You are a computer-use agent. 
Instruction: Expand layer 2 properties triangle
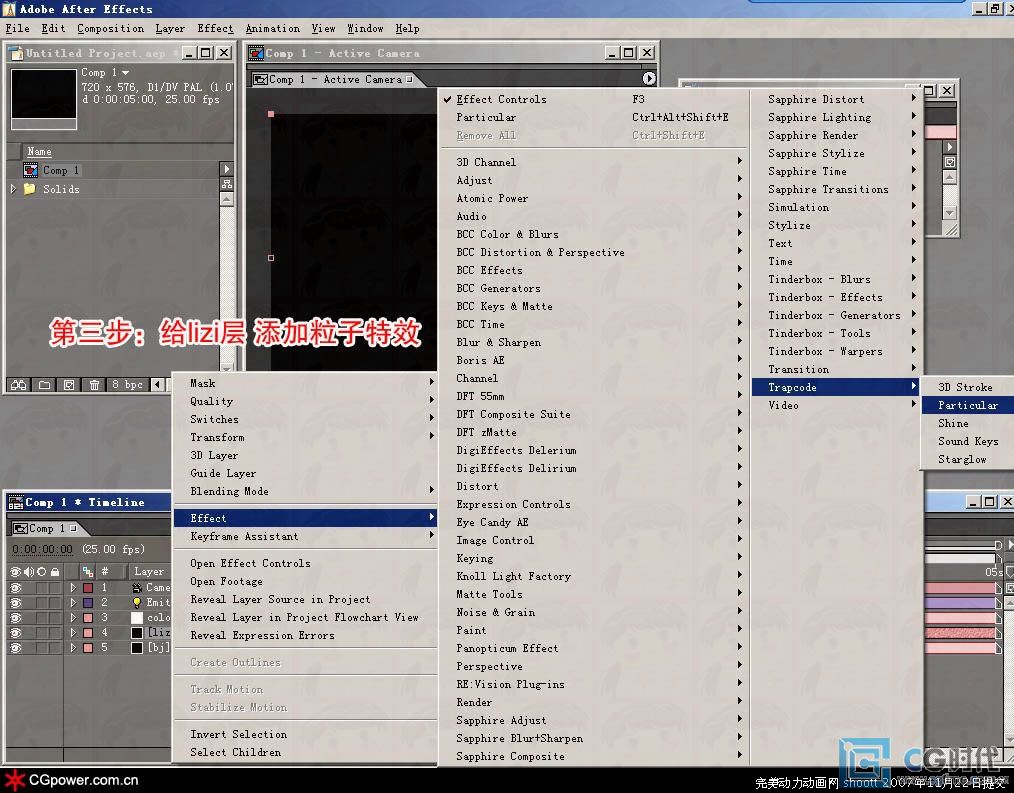[73, 602]
